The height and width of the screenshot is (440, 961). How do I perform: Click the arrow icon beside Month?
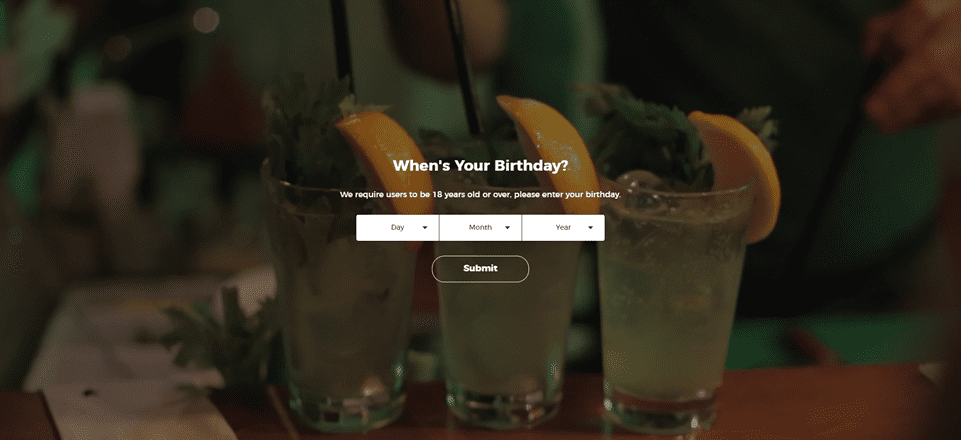point(507,227)
